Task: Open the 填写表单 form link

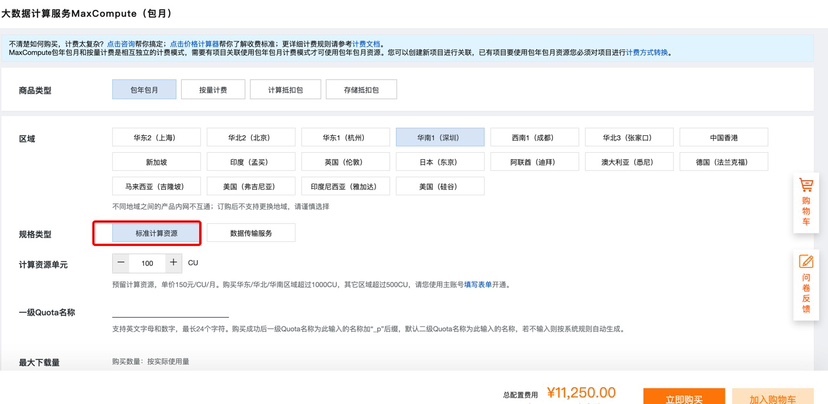Action: (x=478, y=285)
